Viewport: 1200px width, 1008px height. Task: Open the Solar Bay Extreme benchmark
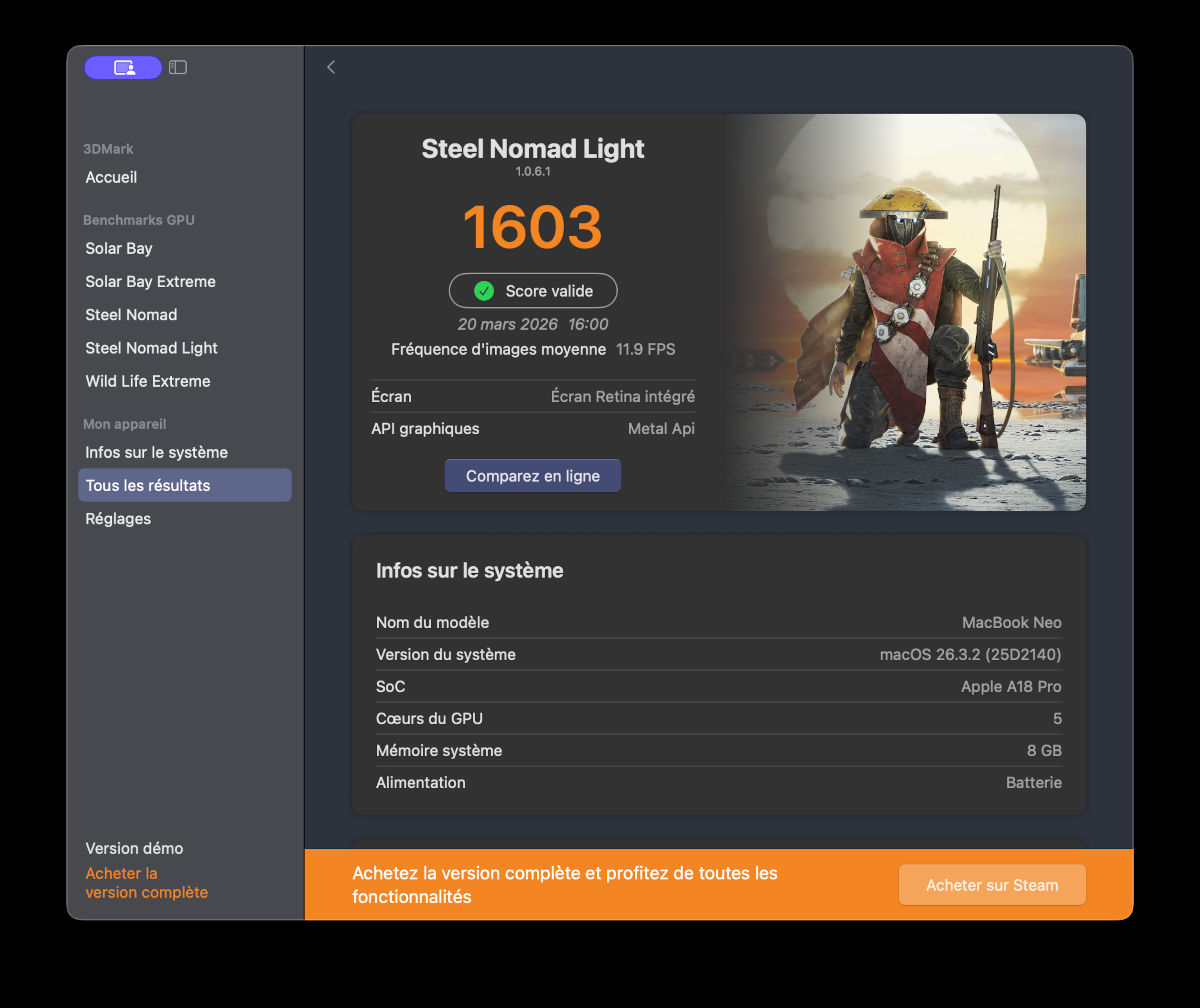pos(150,281)
